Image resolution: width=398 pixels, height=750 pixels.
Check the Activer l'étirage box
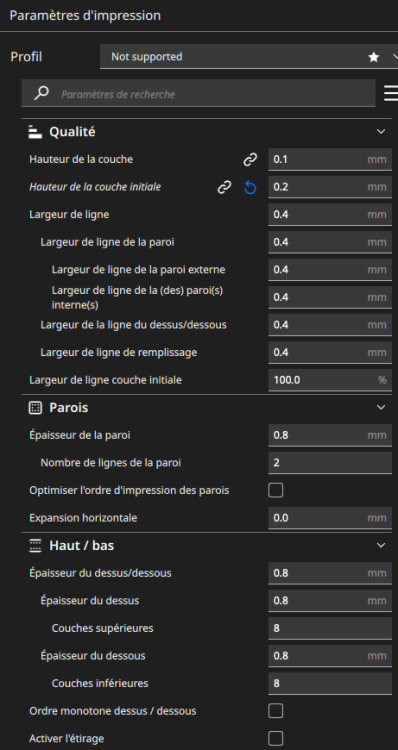click(276, 739)
